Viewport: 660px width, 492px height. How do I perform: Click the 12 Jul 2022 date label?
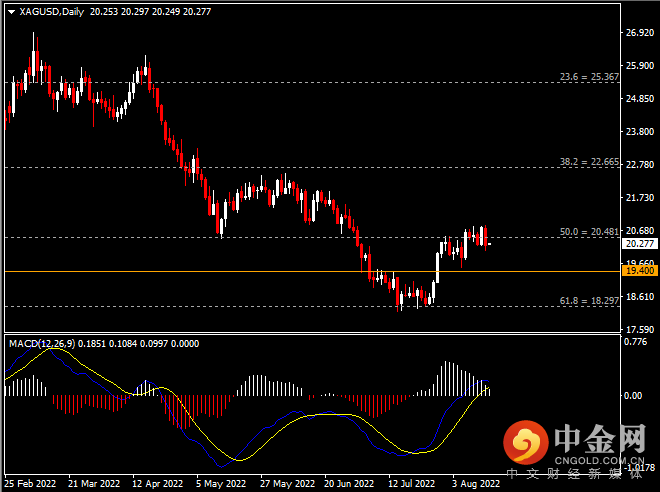[412, 484]
